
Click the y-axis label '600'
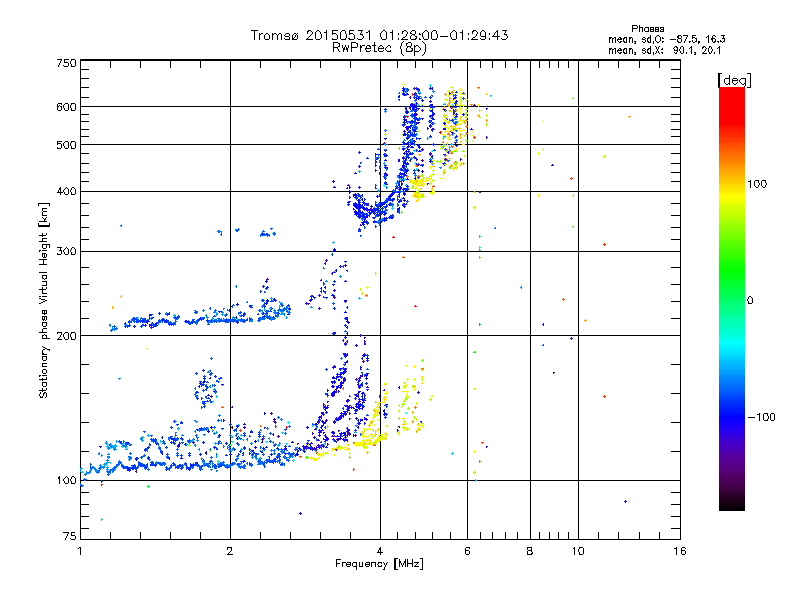(x=66, y=107)
